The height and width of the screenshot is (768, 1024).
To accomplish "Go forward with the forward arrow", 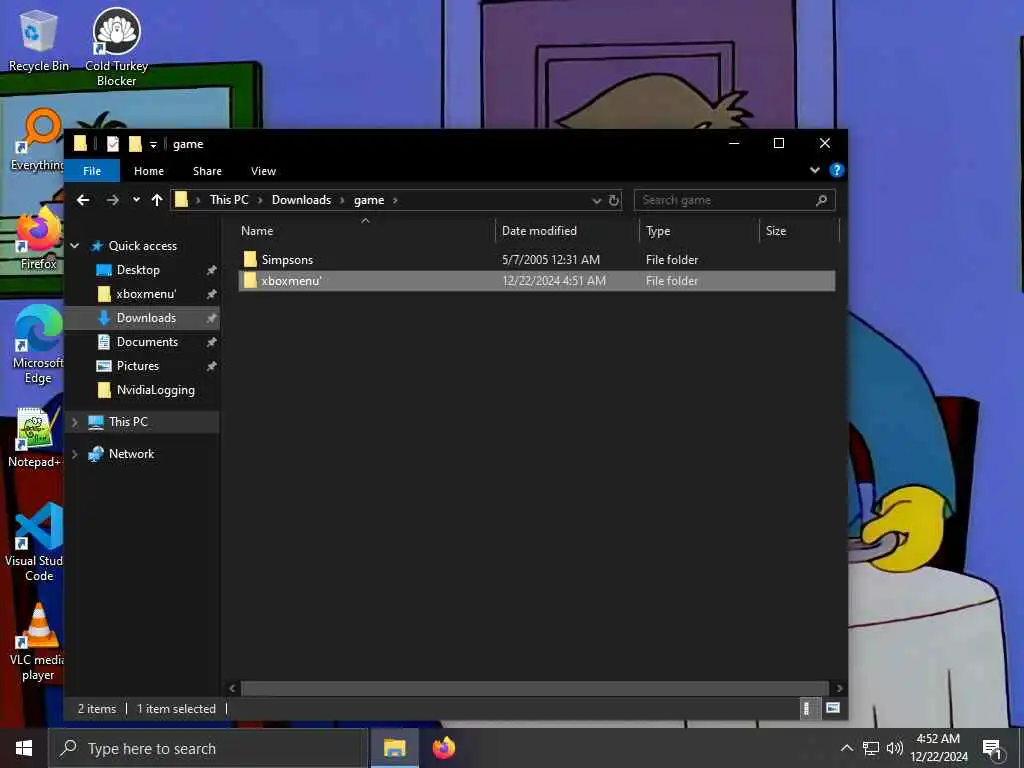I will [112, 200].
